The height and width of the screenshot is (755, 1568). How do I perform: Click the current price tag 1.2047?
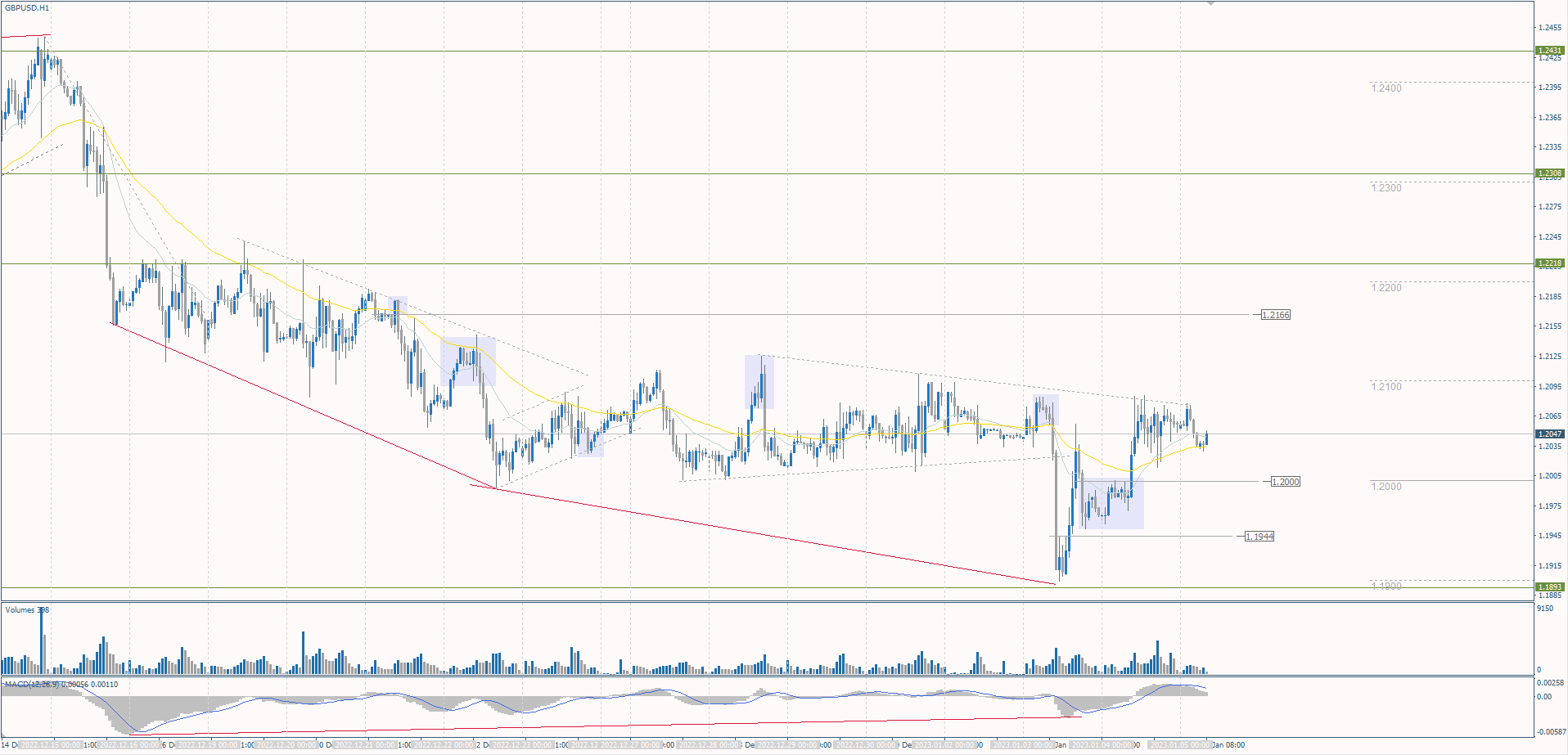pyautogui.click(x=1550, y=434)
